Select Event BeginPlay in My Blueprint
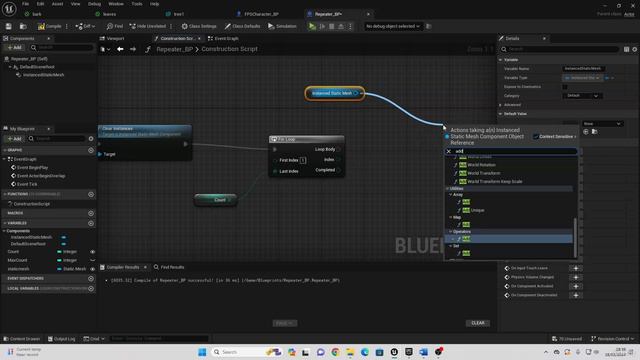The image size is (640, 360). coord(32,167)
